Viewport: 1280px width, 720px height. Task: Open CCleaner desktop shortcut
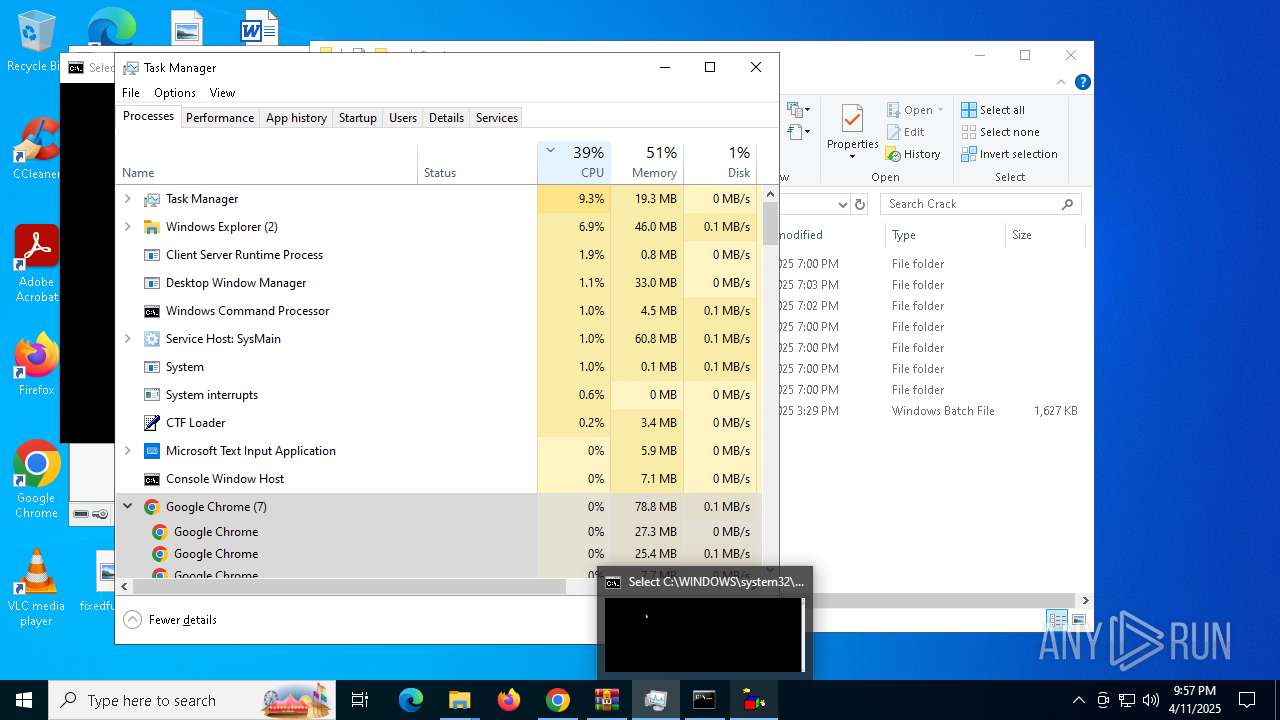click(36, 148)
